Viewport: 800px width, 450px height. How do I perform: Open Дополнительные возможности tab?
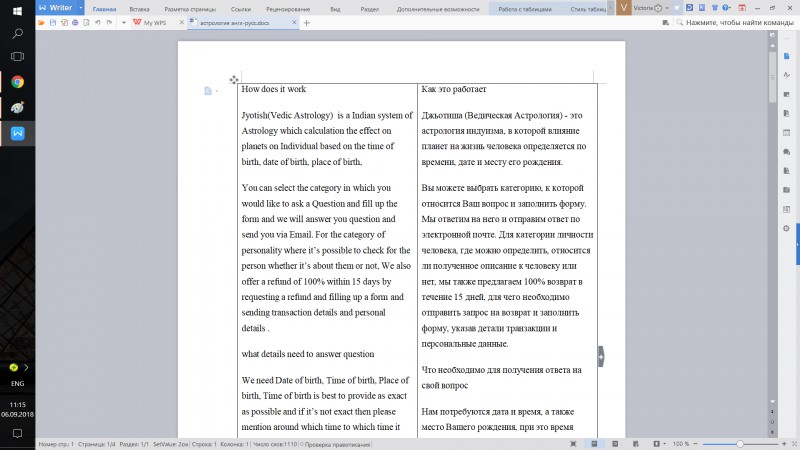pos(438,9)
